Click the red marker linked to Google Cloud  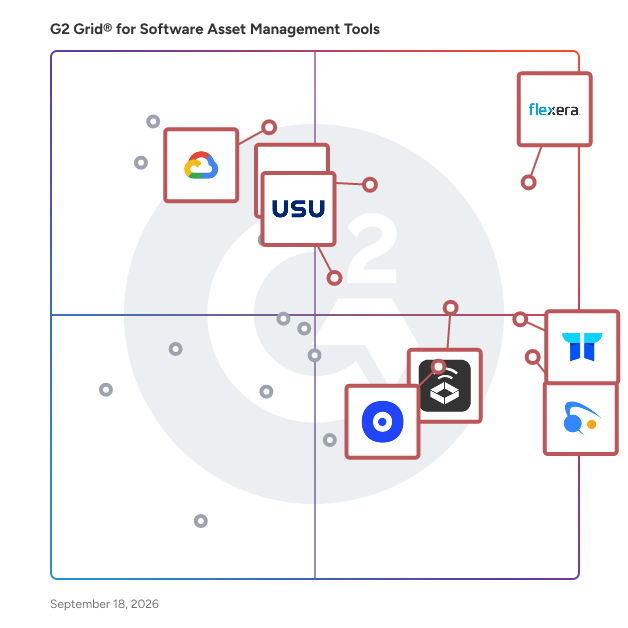pyautogui.click(x=269, y=127)
